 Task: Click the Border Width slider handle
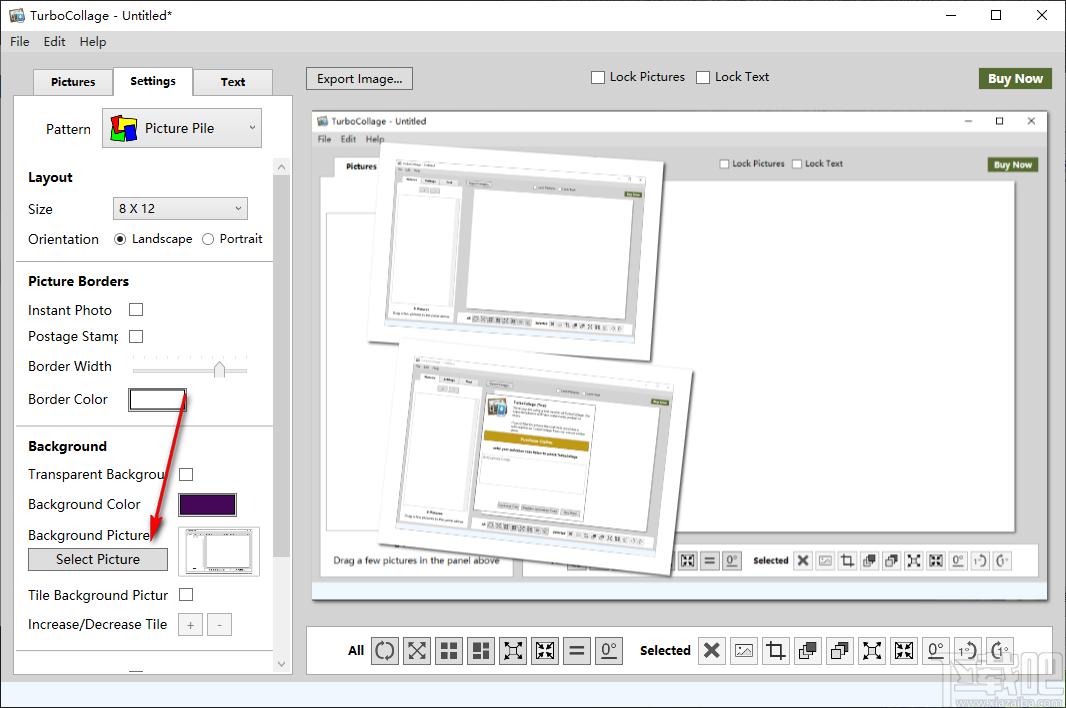point(219,369)
